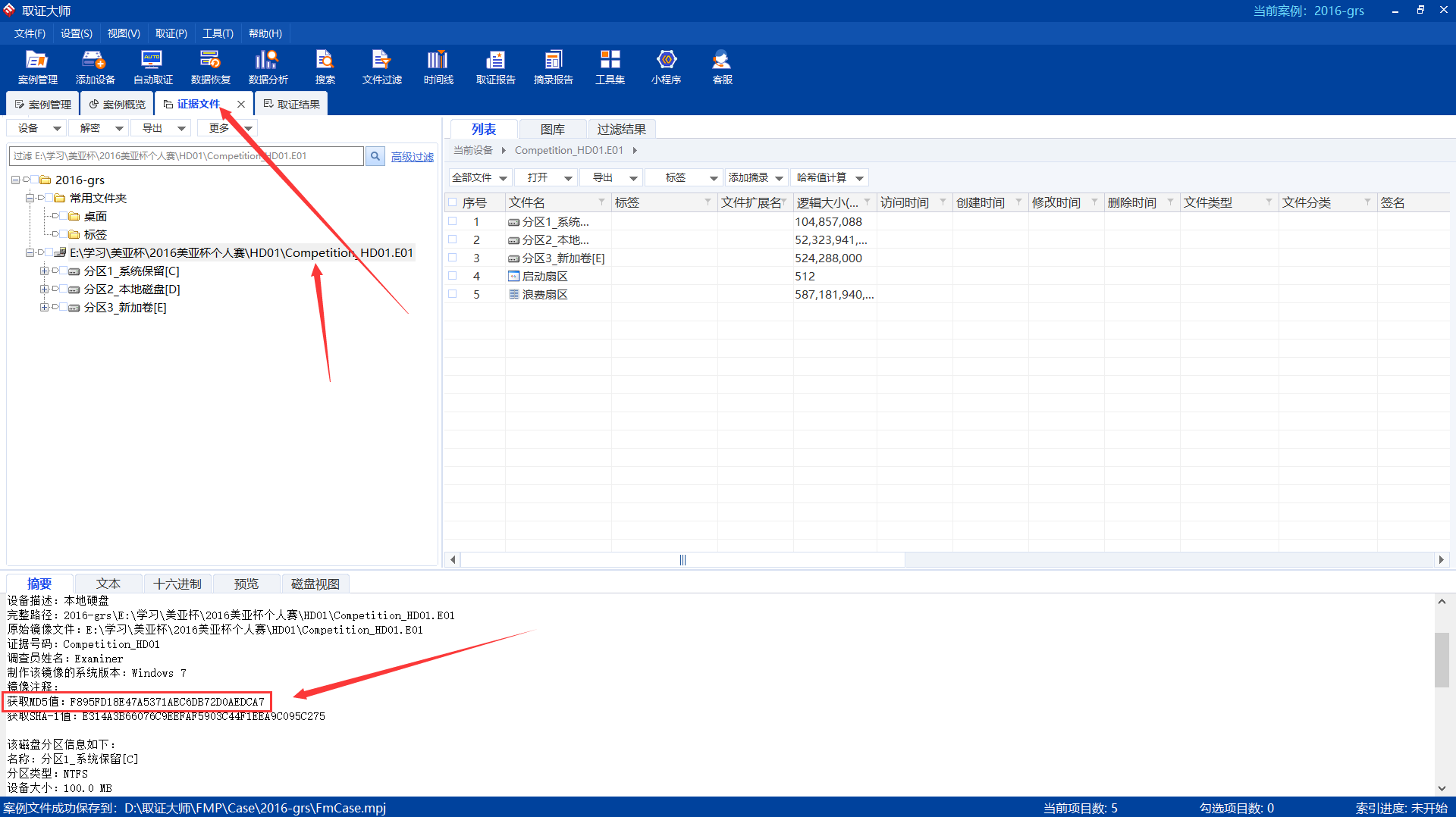Open 取证报告 icon
Image resolution: width=1456 pixels, height=817 pixels.
click(495, 67)
